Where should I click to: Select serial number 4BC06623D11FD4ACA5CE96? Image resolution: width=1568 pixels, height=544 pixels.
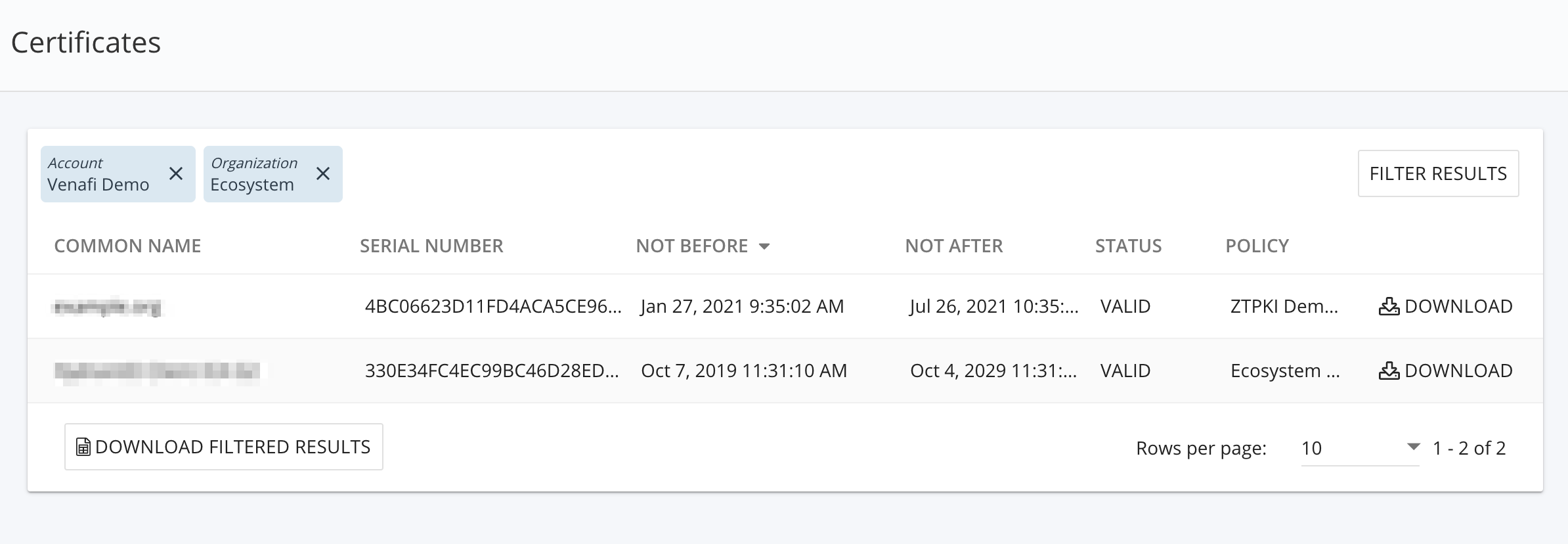tap(493, 306)
